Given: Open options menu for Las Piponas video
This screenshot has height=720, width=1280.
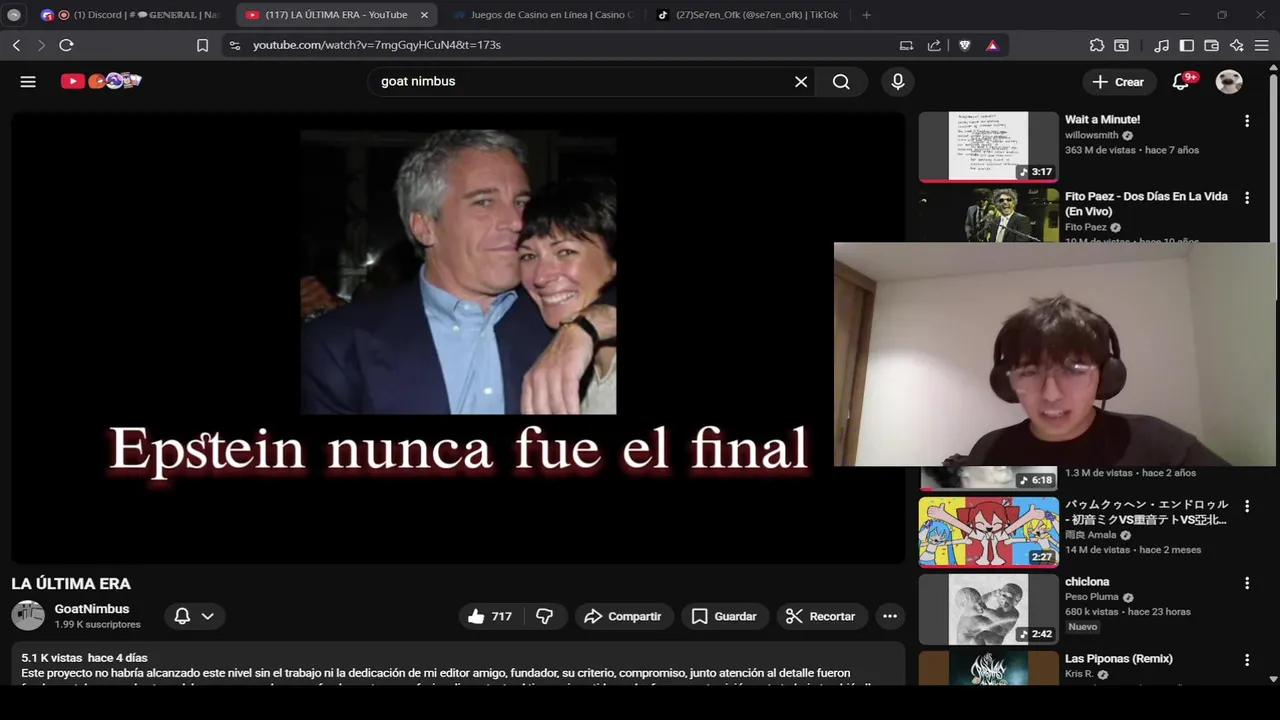Looking at the screenshot, I should 1246,660.
